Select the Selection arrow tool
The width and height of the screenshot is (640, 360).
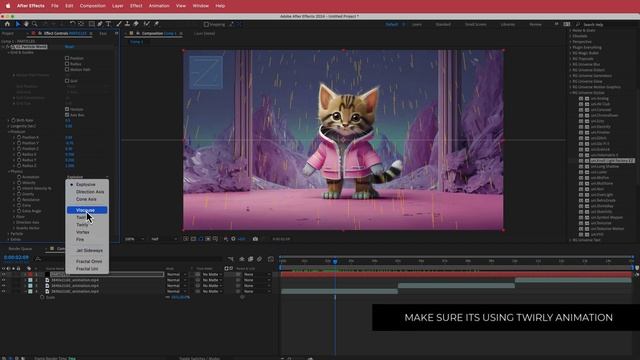[x=18, y=24]
